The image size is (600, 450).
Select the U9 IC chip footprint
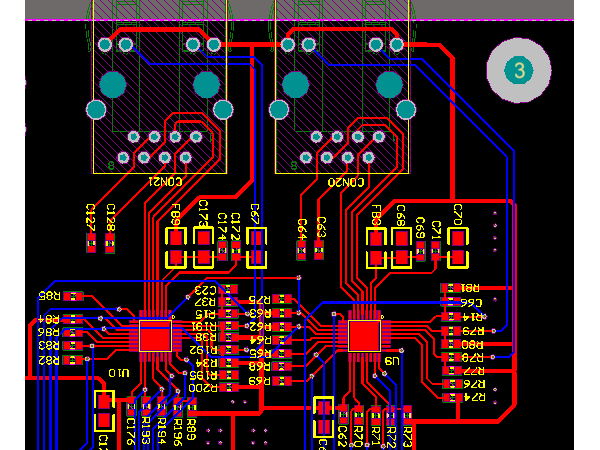pos(364,334)
